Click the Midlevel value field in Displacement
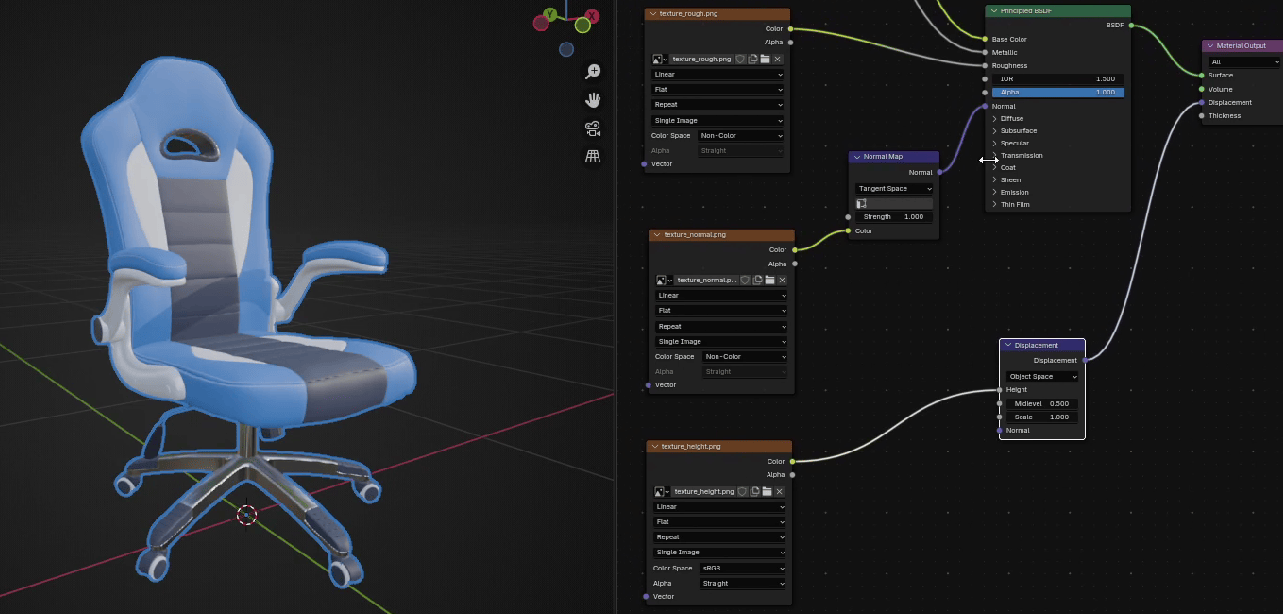Image resolution: width=1283 pixels, height=614 pixels. coord(1040,403)
